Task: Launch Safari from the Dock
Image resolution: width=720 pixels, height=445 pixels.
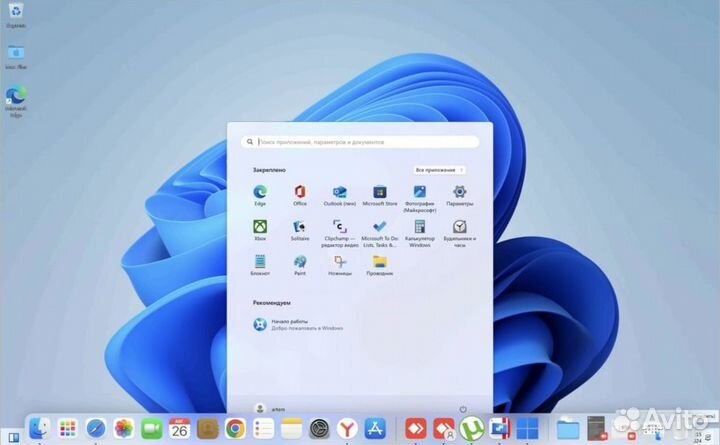Action: pyautogui.click(x=96, y=429)
